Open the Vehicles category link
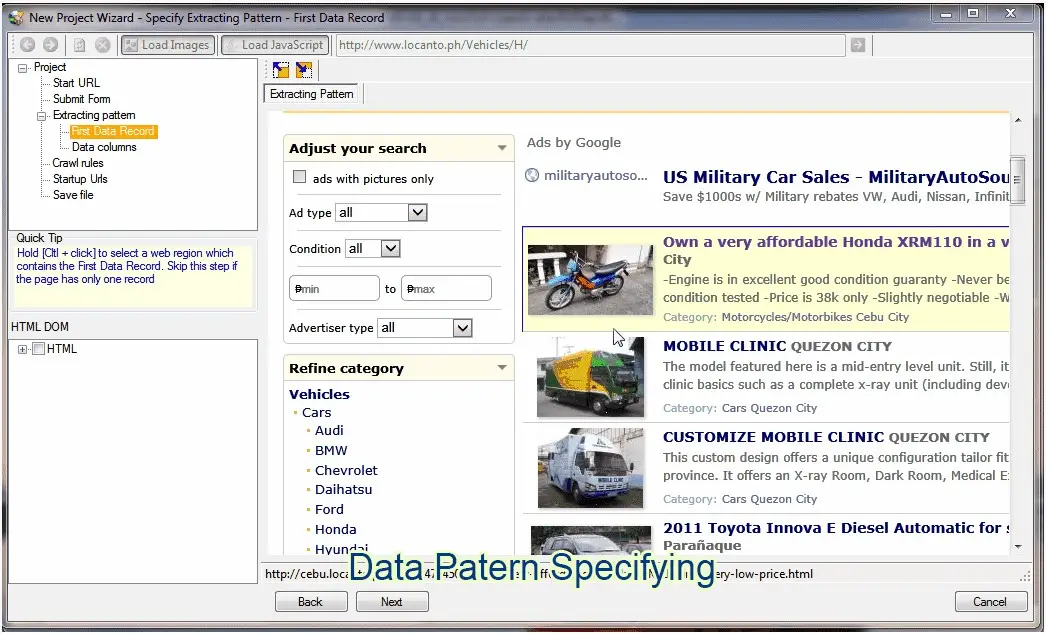The height and width of the screenshot is (634, 1046). tap(319, 394)
